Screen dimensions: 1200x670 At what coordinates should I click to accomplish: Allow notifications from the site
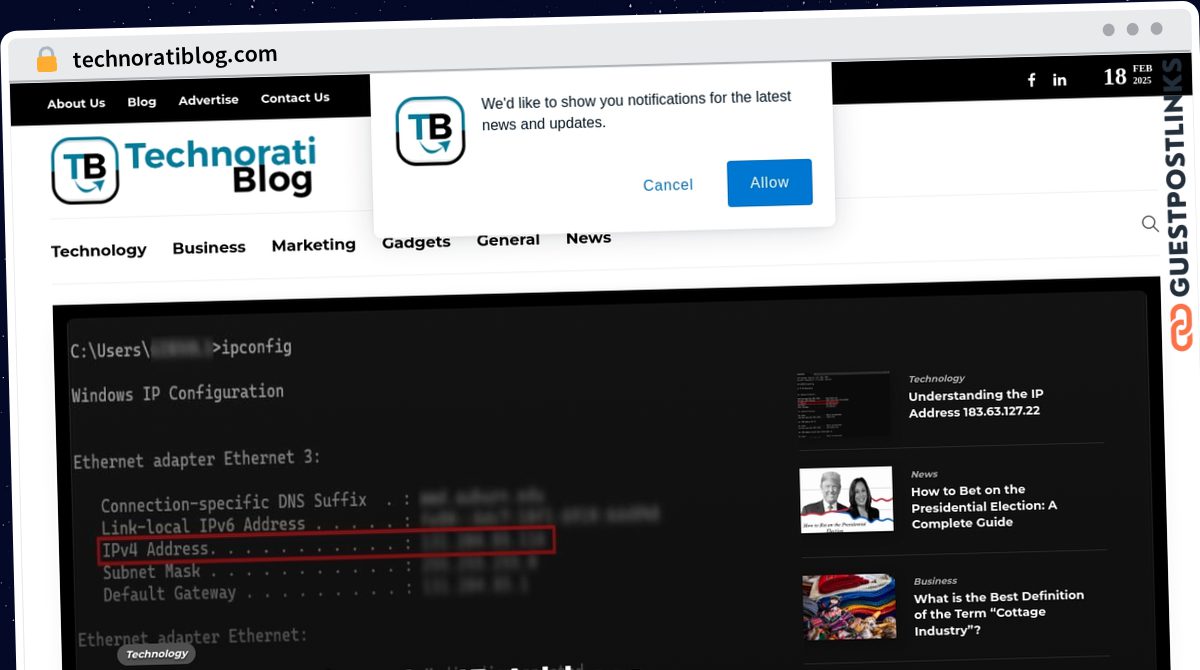(769, 183)
